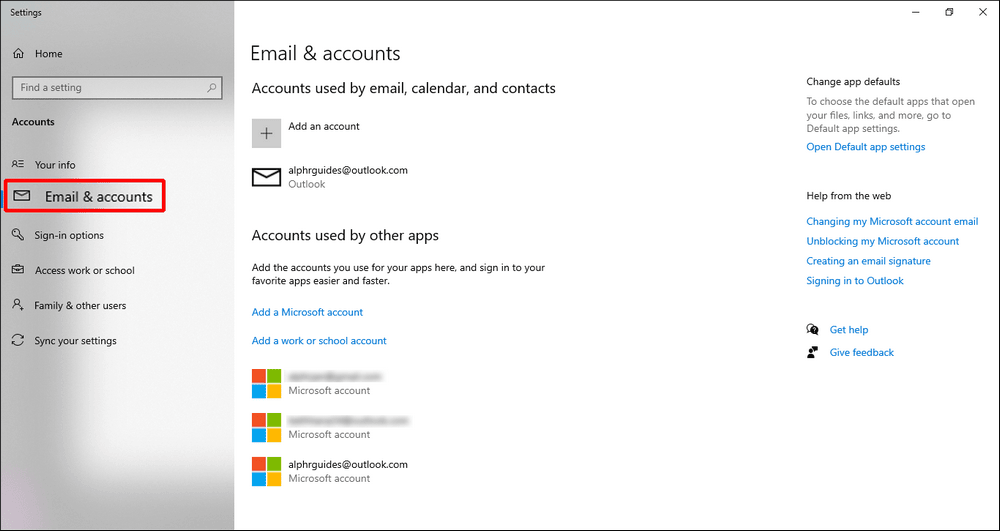Restore down the Settings window
This screenshot has height=531, width=1000.
click(x=949, y=12)
